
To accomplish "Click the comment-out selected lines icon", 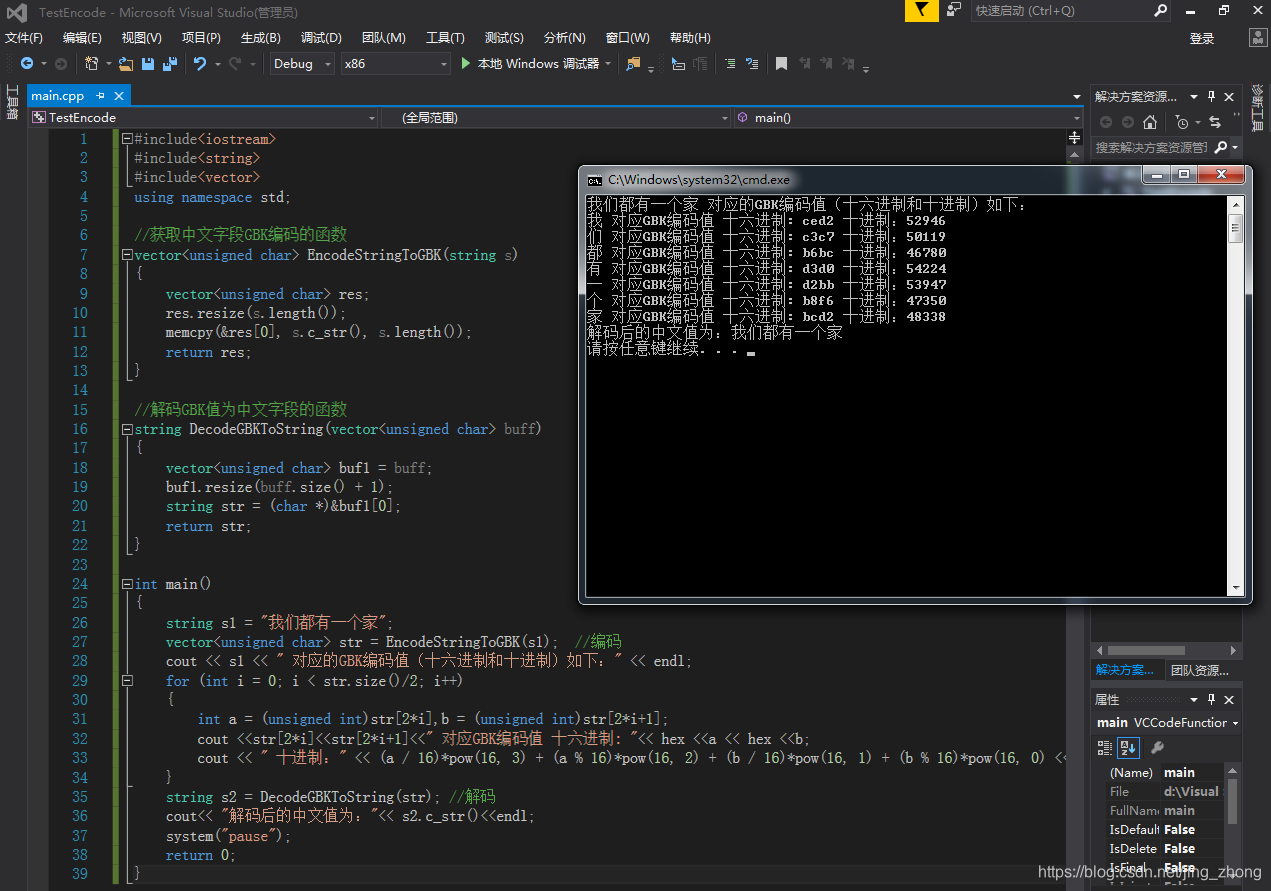I will (x=730, y=63).
